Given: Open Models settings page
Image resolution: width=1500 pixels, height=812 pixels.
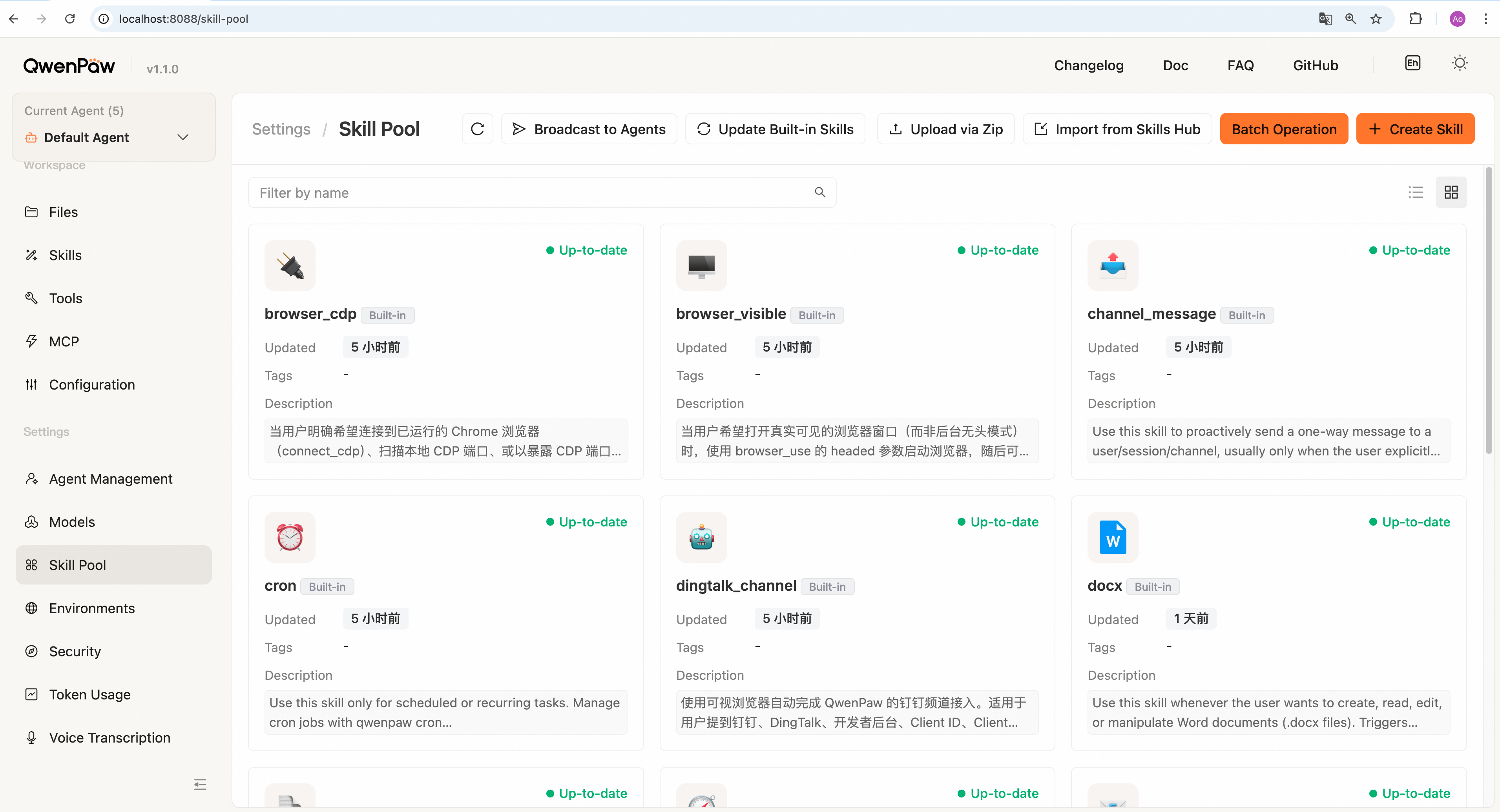Looking at the screenshot, I should (x=113, y=522).
